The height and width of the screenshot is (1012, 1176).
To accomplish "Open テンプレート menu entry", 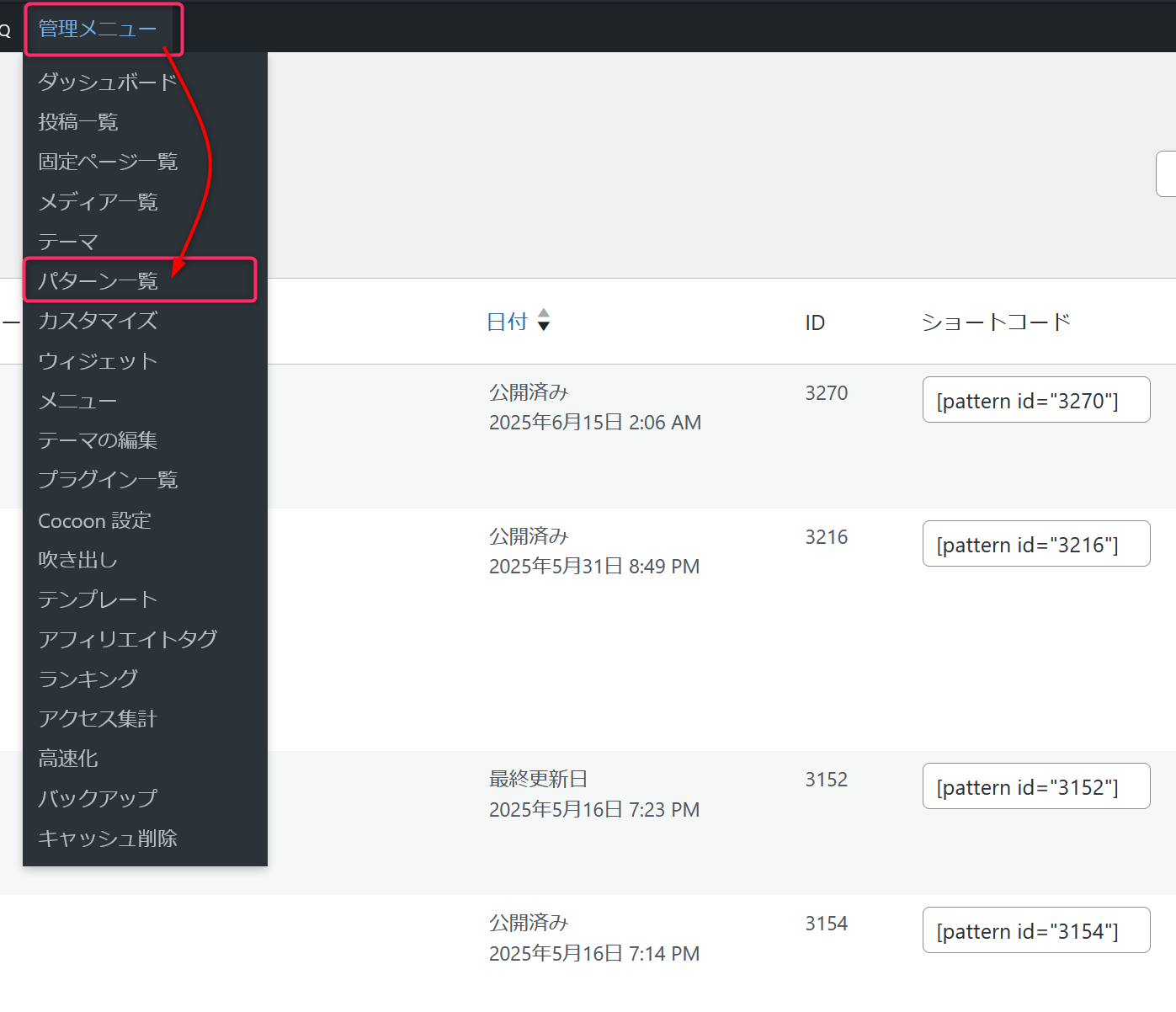I will coord(98,599).
